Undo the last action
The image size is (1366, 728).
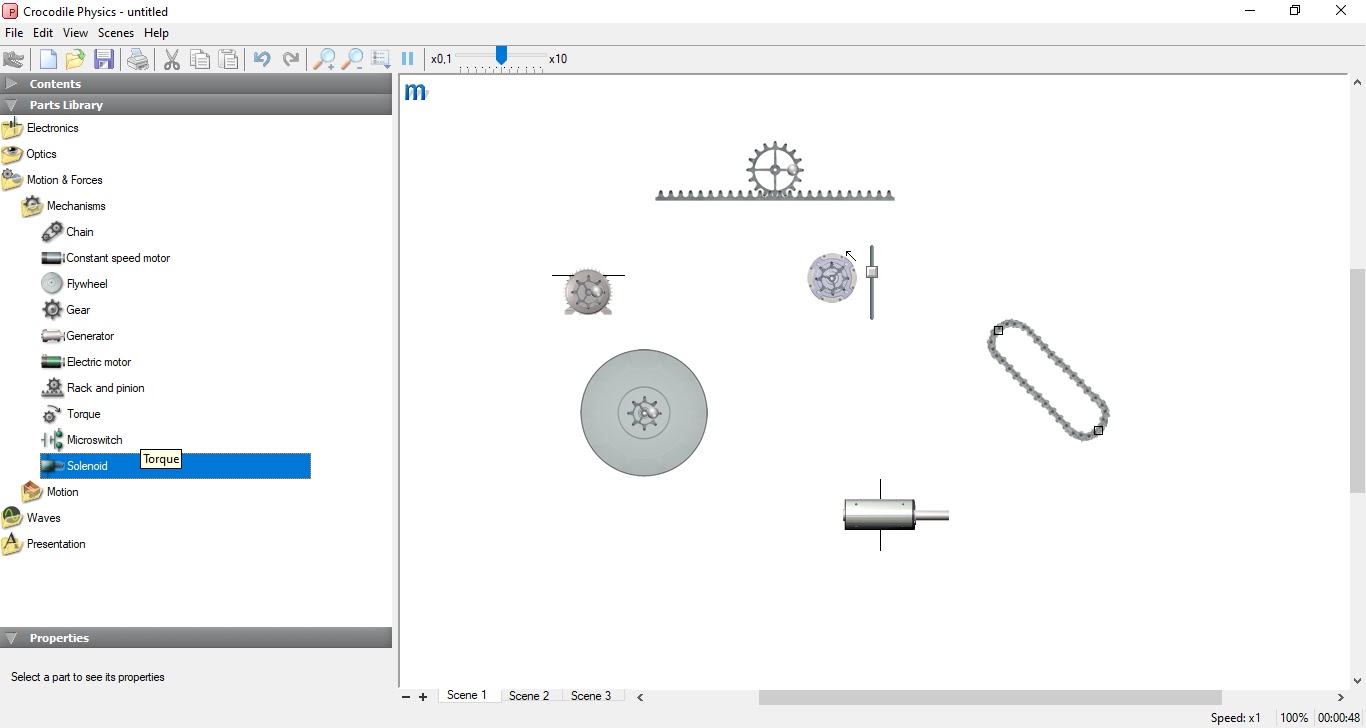pos(262,59)
